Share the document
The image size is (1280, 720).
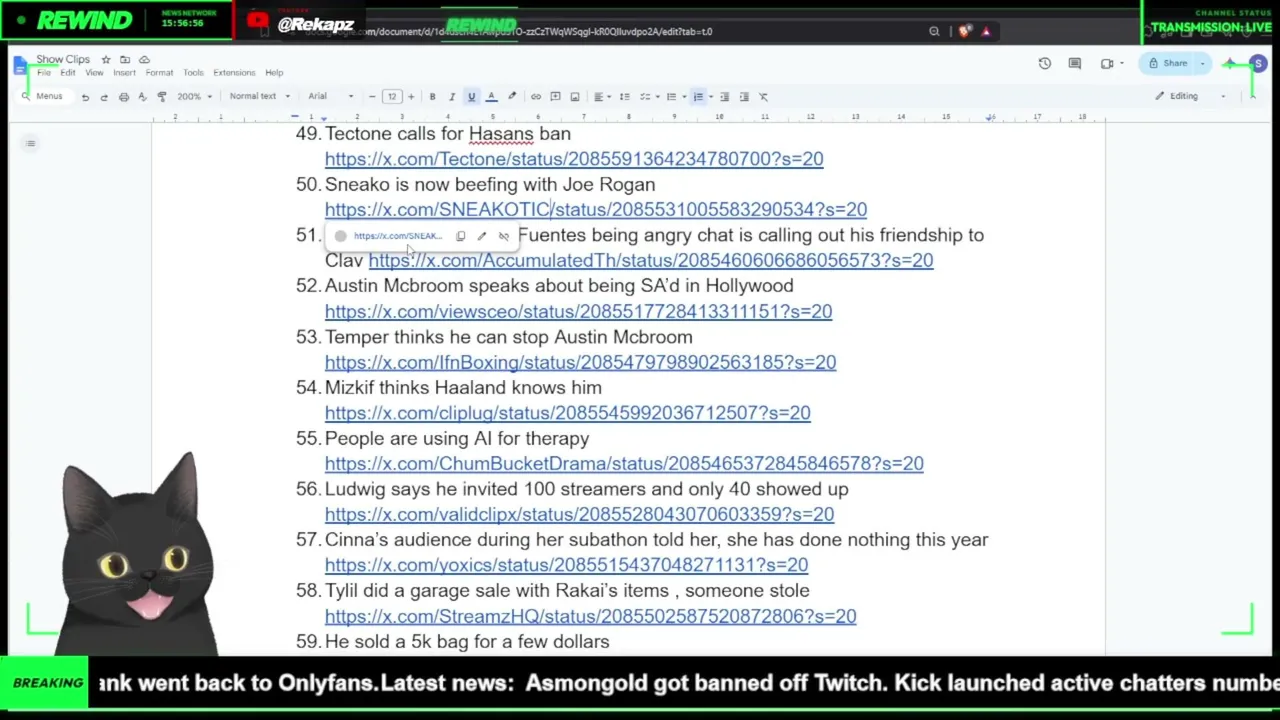pos(1170,64)
